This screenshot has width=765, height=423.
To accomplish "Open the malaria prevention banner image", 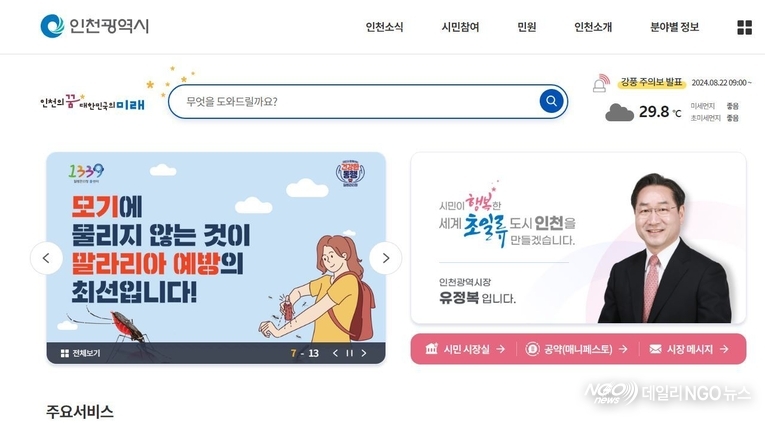I will tap(216, 247).
